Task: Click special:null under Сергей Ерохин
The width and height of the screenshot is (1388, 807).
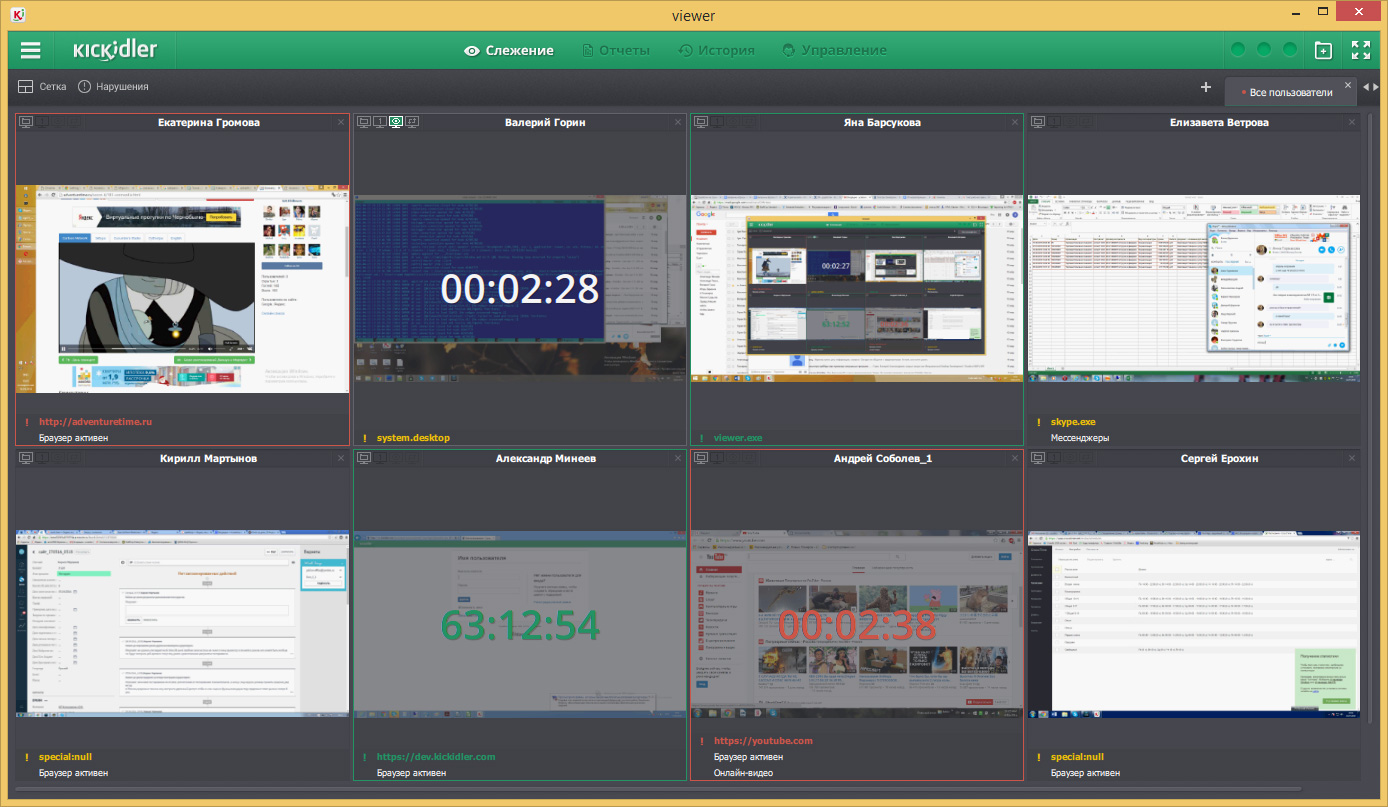Action: tap(1077, 757)
